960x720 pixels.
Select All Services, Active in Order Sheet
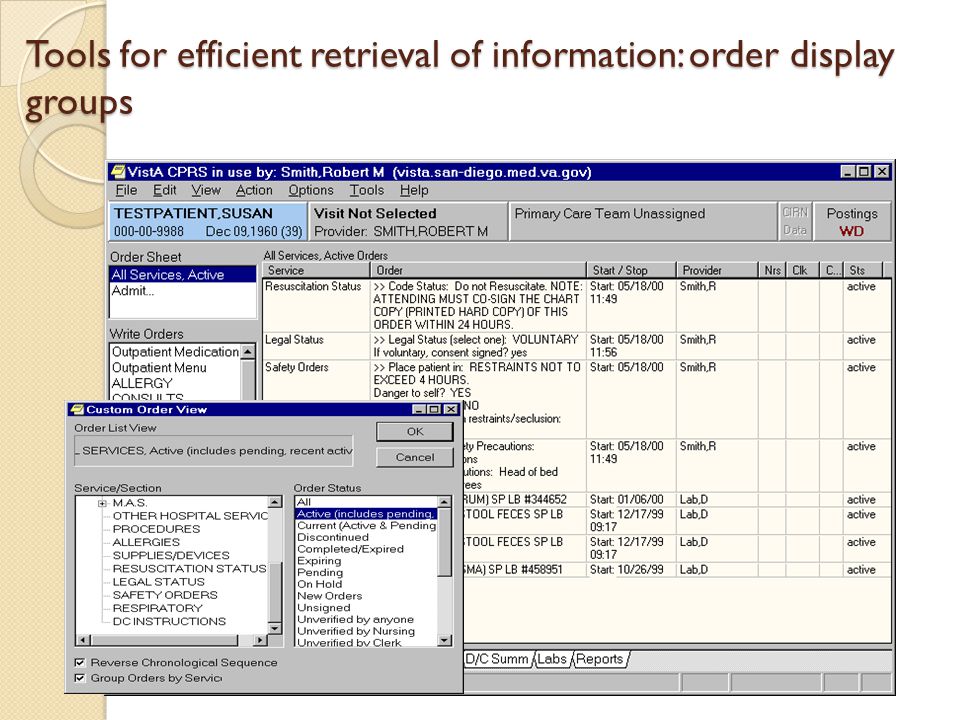coord(182,275)
